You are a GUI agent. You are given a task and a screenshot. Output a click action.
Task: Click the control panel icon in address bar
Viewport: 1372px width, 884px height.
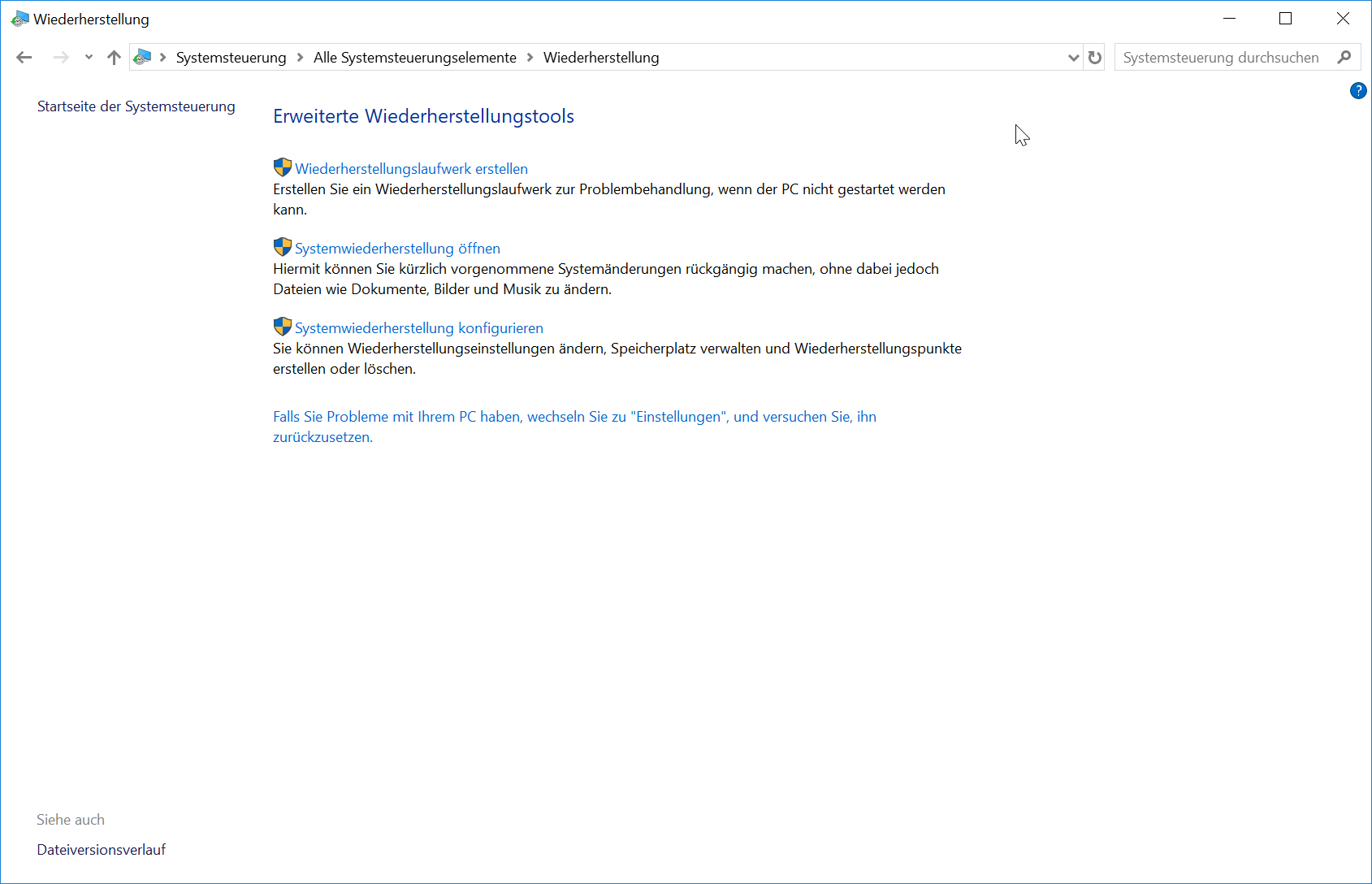point(142,57)
